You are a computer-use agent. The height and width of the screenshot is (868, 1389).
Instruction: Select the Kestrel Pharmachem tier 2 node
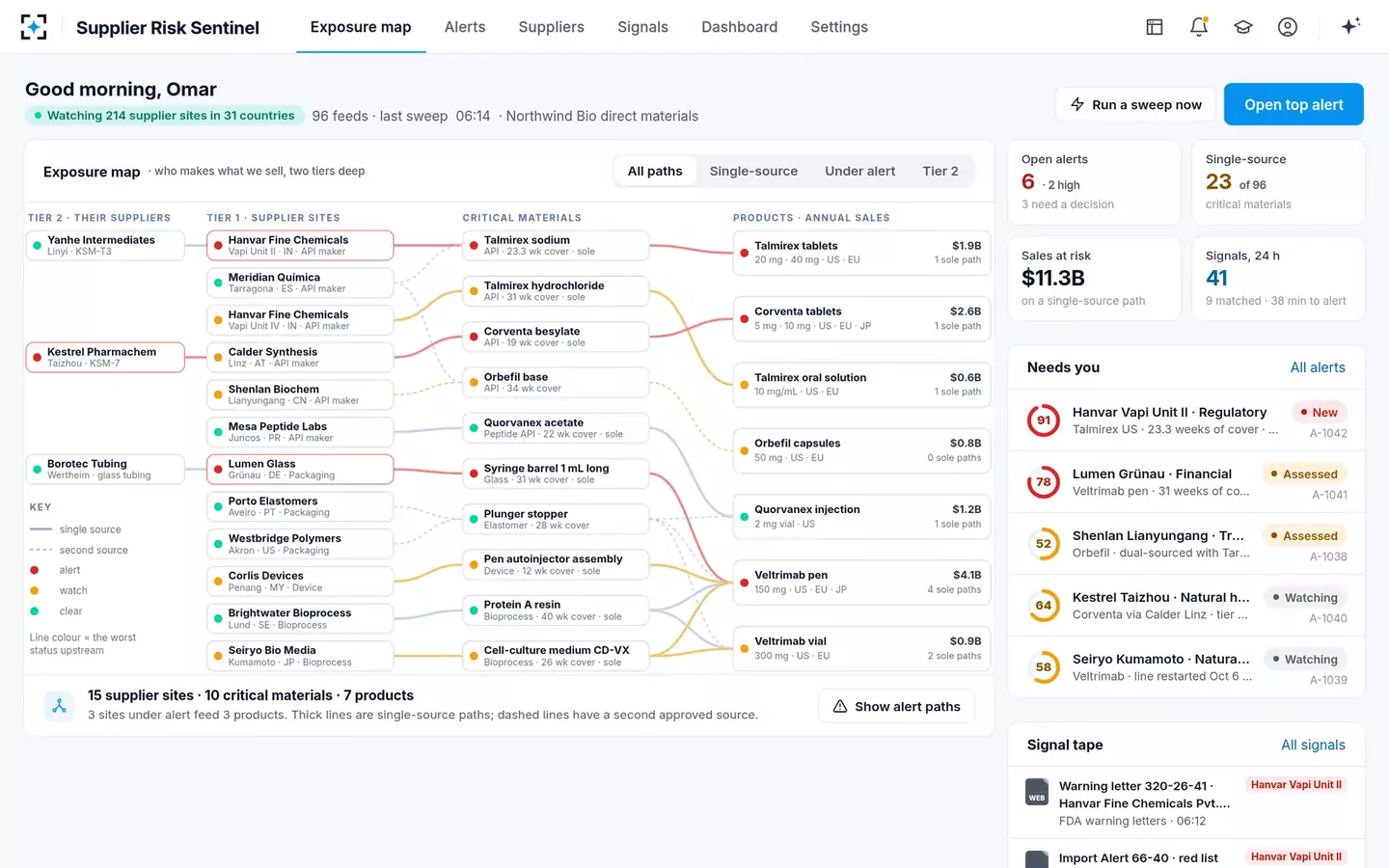pyautogui.click(x=105, y=358)
